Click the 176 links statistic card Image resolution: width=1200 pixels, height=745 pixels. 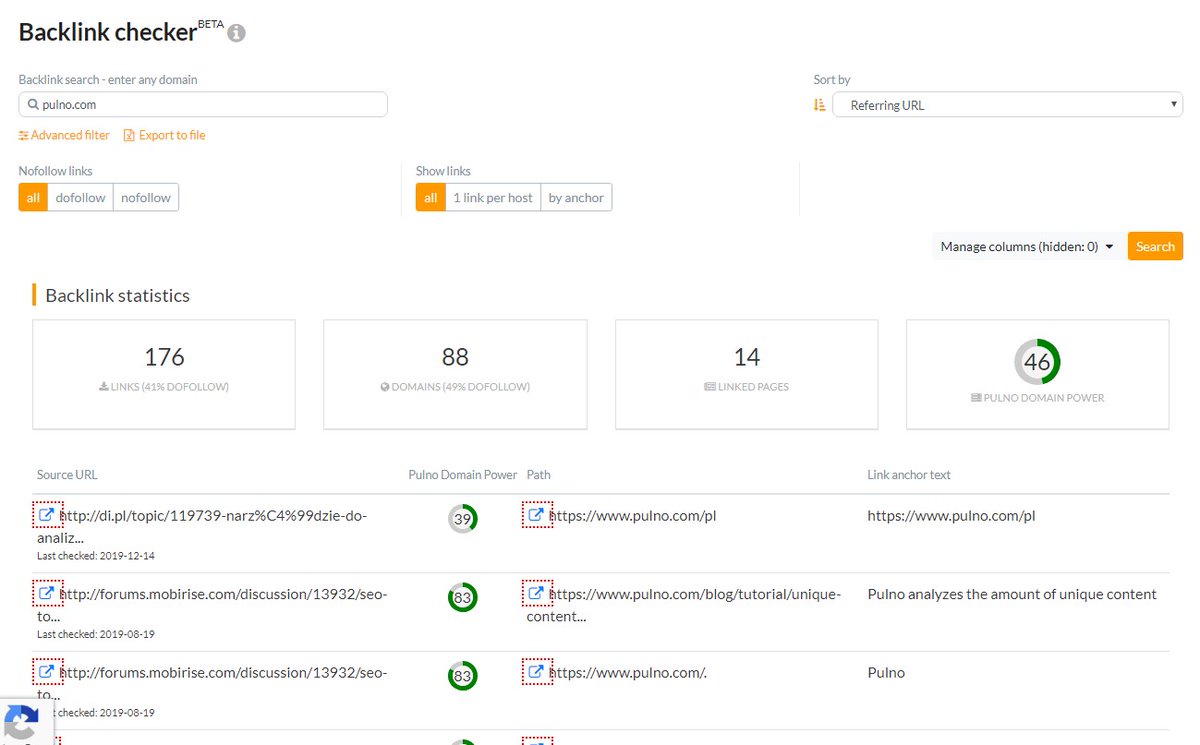164,374
